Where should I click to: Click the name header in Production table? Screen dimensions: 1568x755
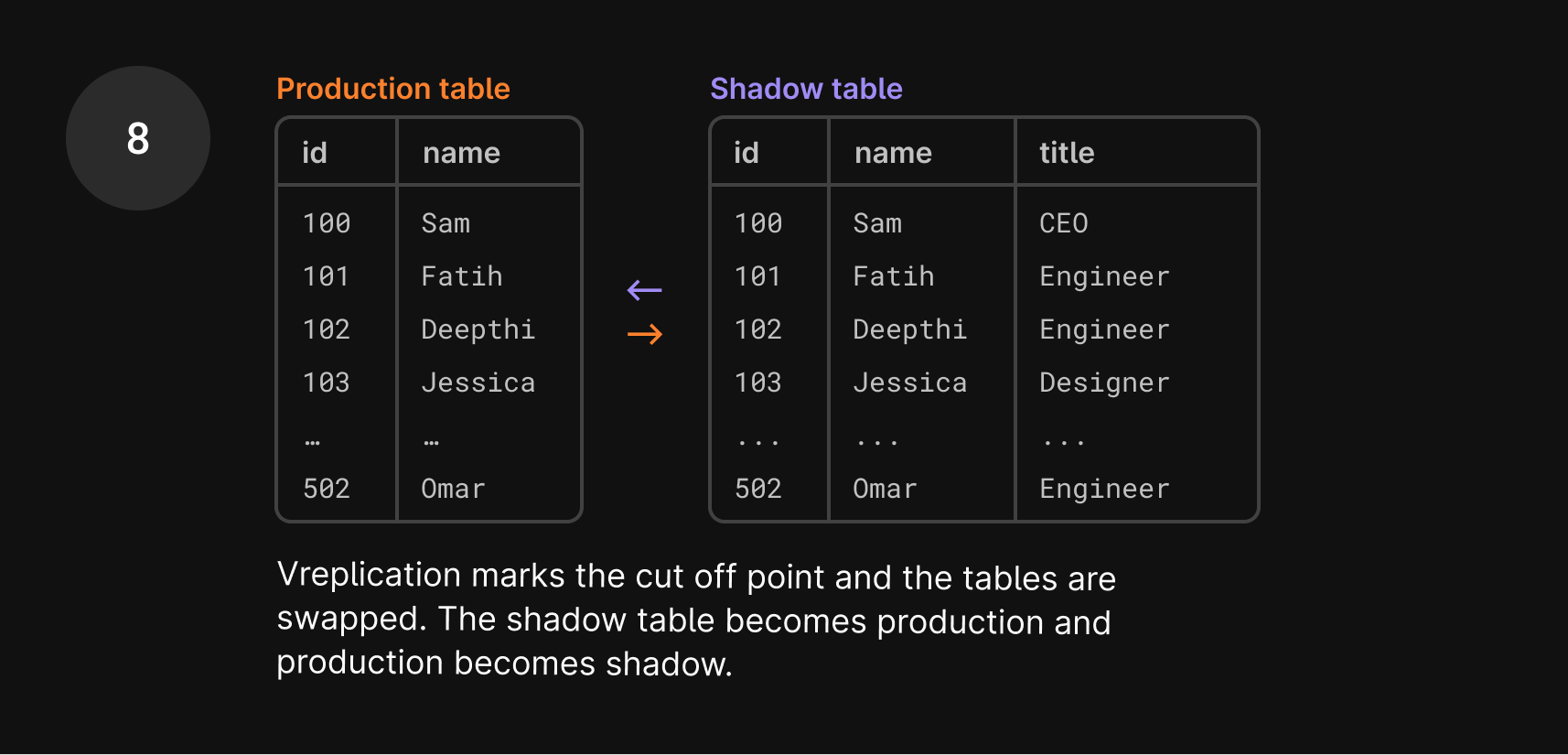(x=461, y=153)
